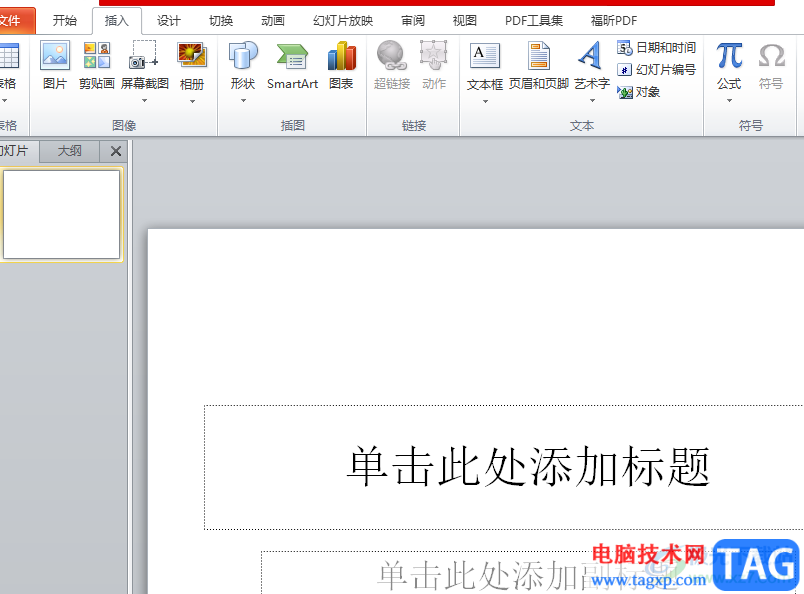Viewport: 804px width, 594px height.
Task: Expand the WordArt (艺术字) dropdown arrow
Action: pos(592,101)
